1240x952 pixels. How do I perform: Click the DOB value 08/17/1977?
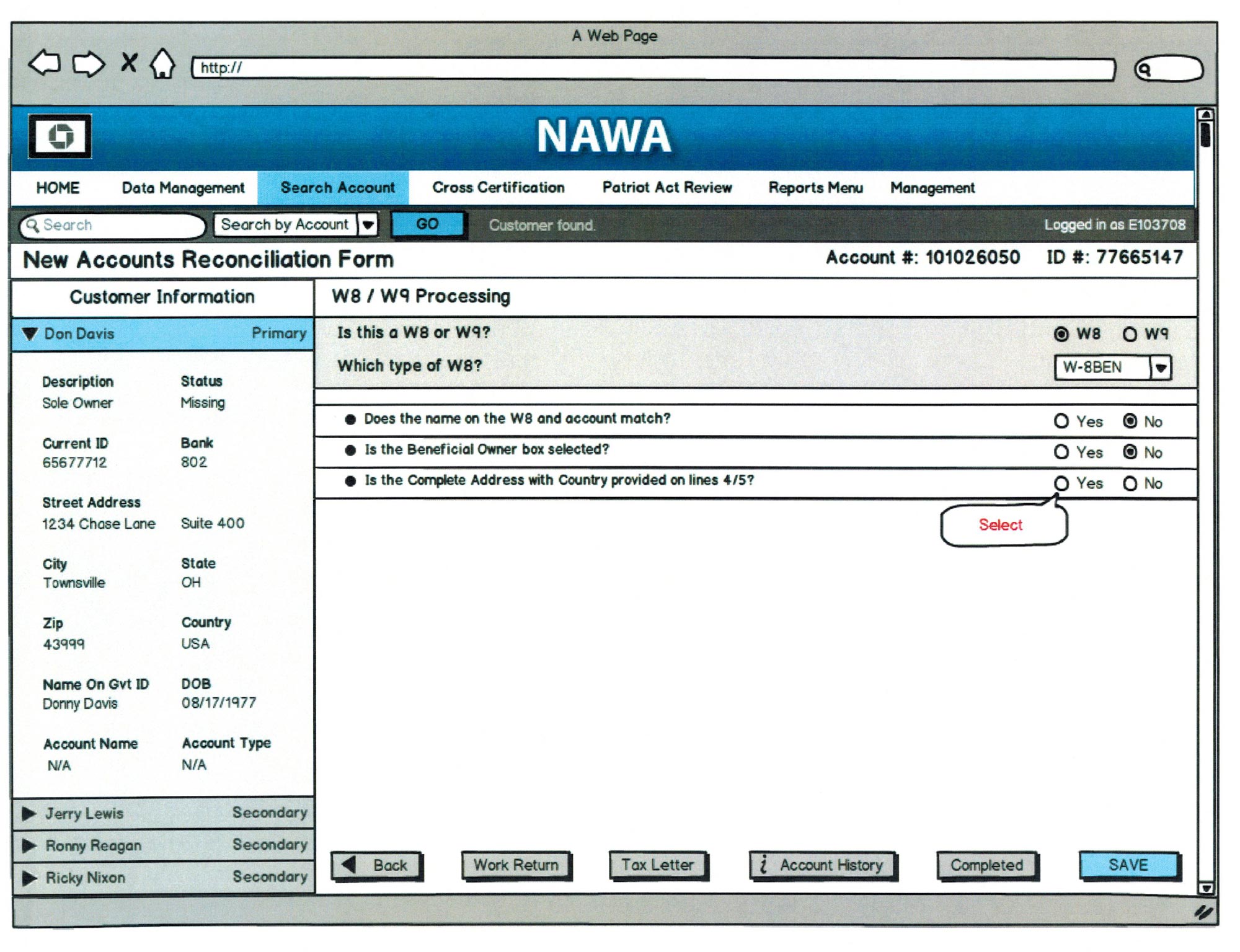point(218,703)
